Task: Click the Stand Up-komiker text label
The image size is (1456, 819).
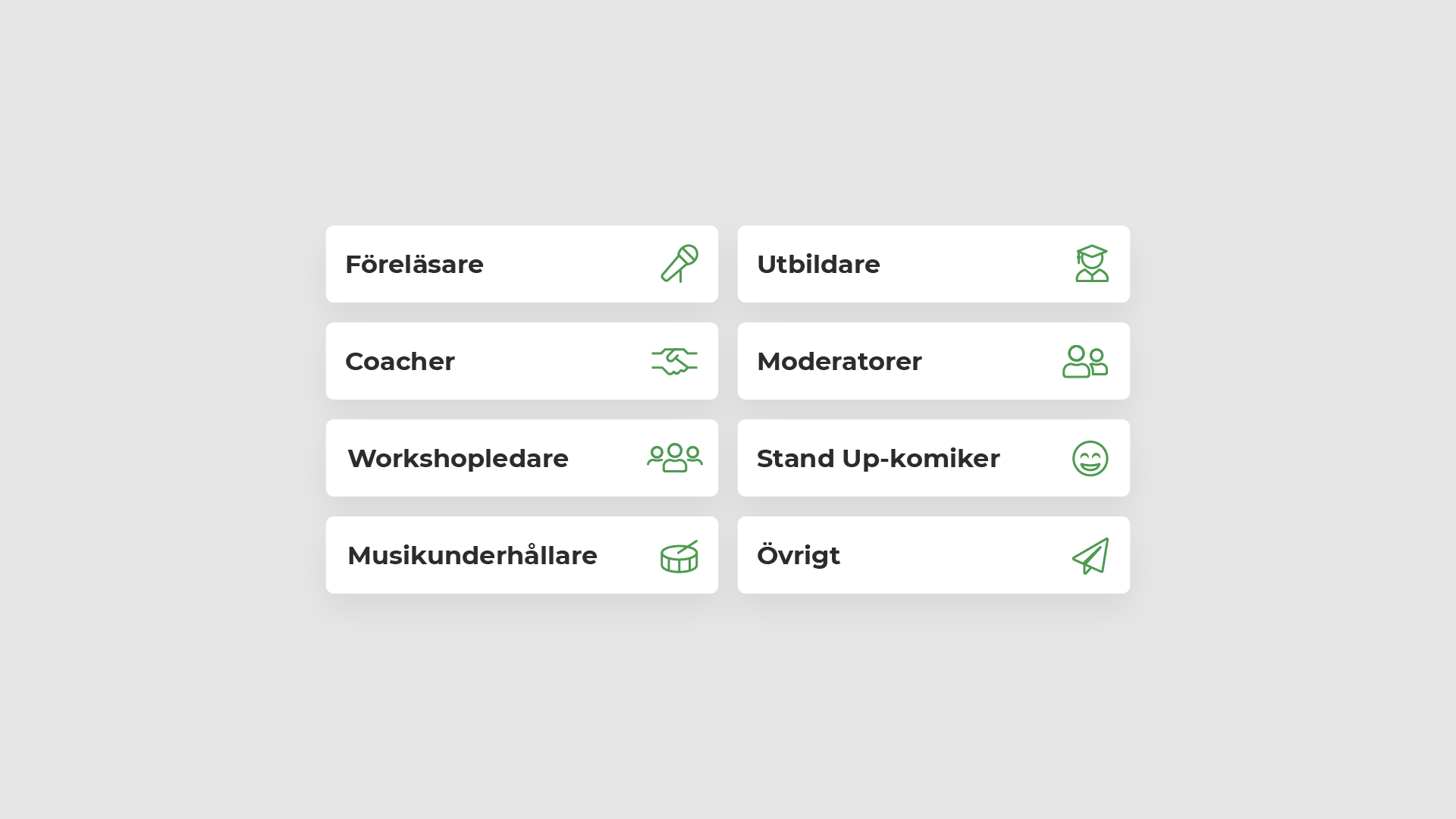Action: click(x=878, y=458)
